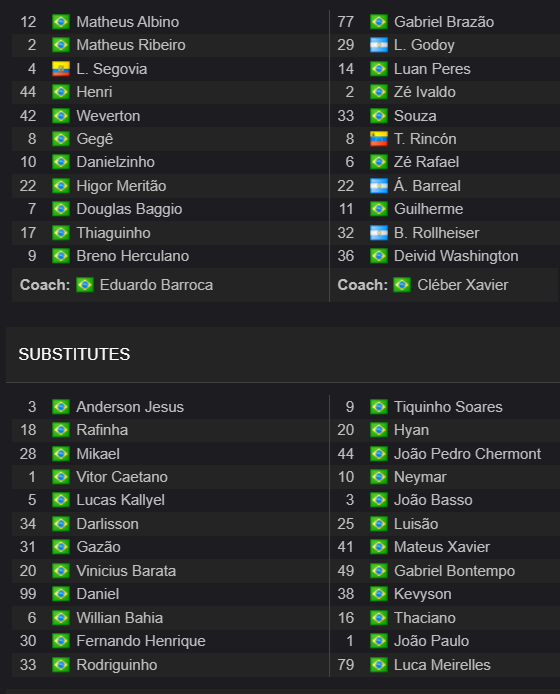This screenshot has height=694, width=560.
Task: Open Tiquinho Soares player page
Action: (448, 407)
